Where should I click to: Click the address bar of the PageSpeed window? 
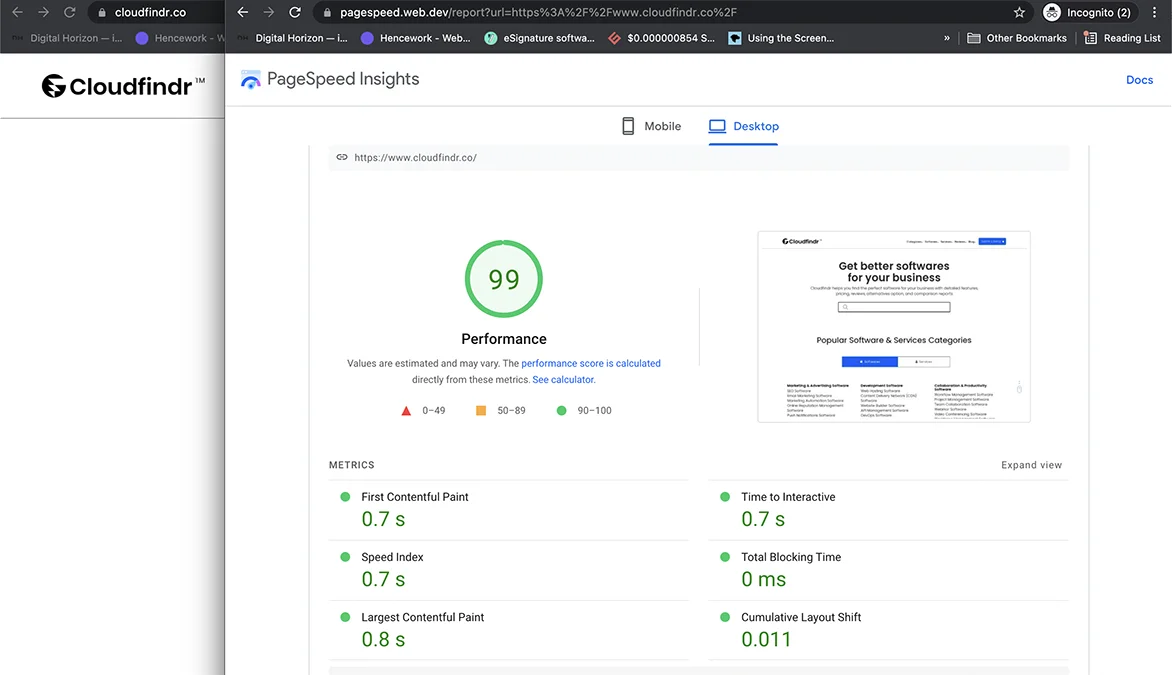673,12
